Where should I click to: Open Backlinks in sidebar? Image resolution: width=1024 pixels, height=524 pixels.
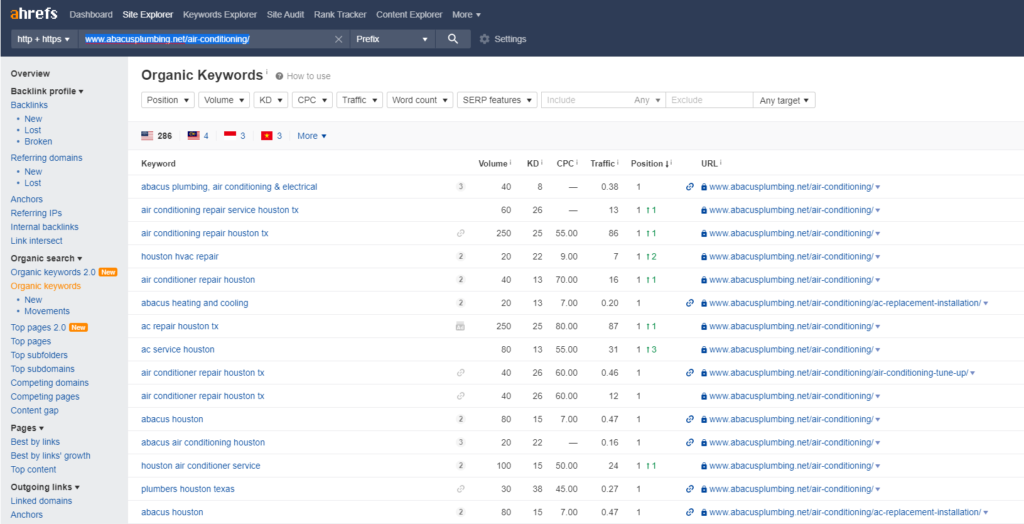coord(29,105)
